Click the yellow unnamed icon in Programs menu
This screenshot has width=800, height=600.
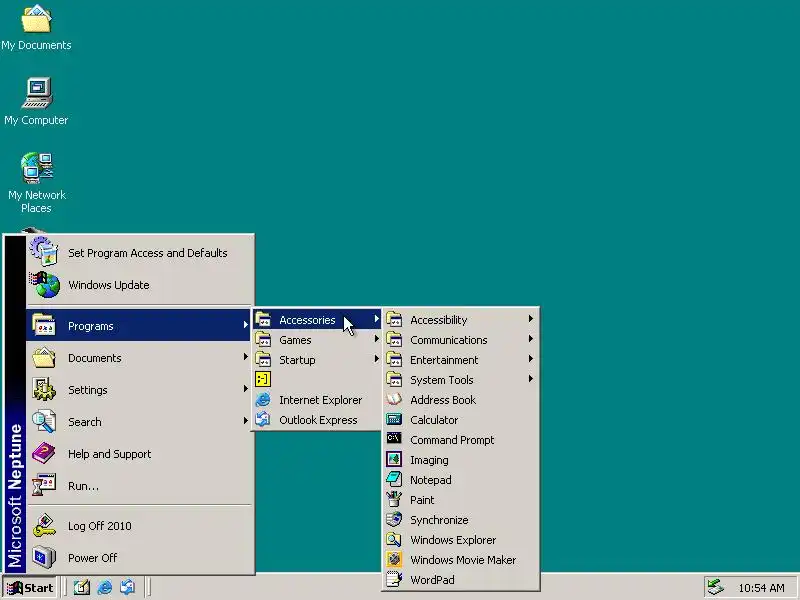coord(263,379)
